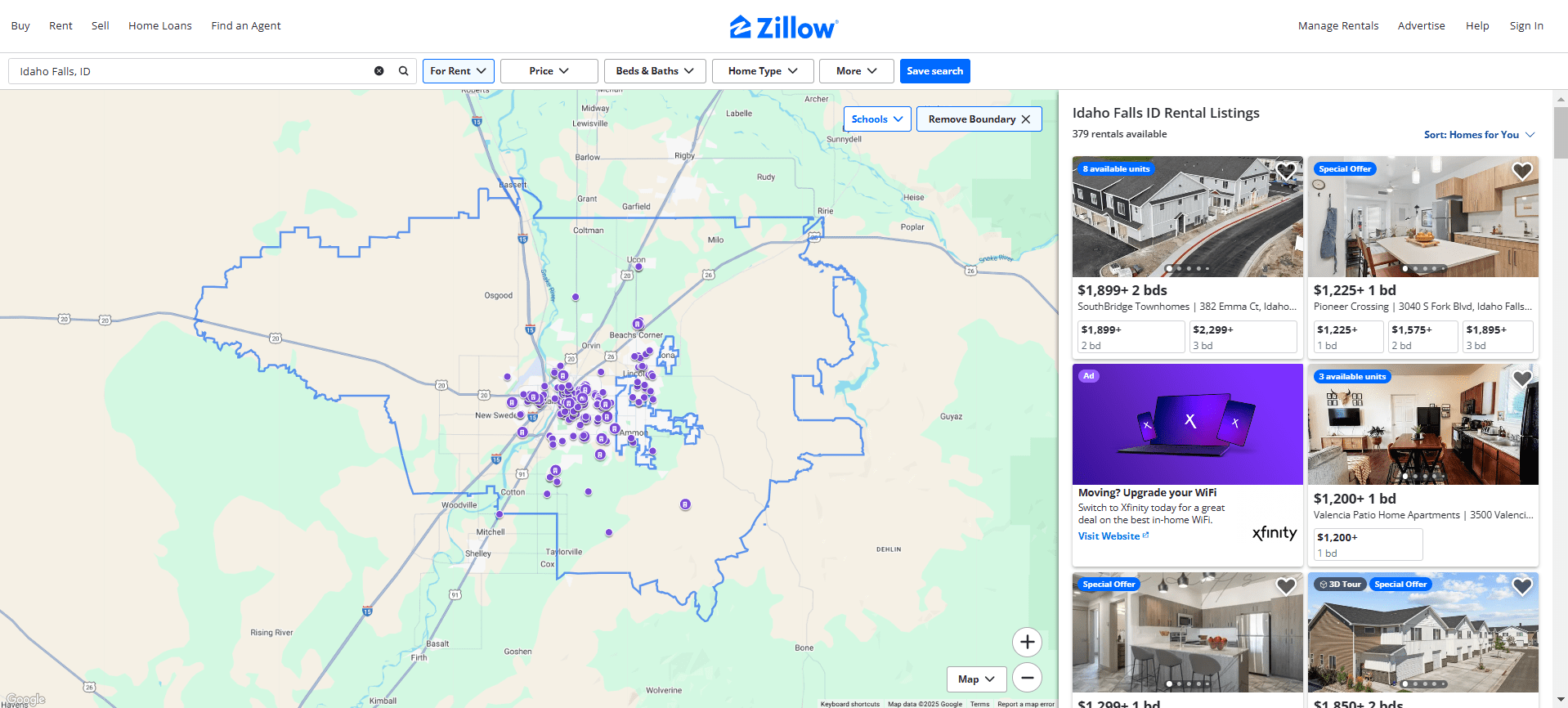This screenshot has height=708, width=1568.
Task: Go to Manage Rentals
Action: coord(1338,26)
